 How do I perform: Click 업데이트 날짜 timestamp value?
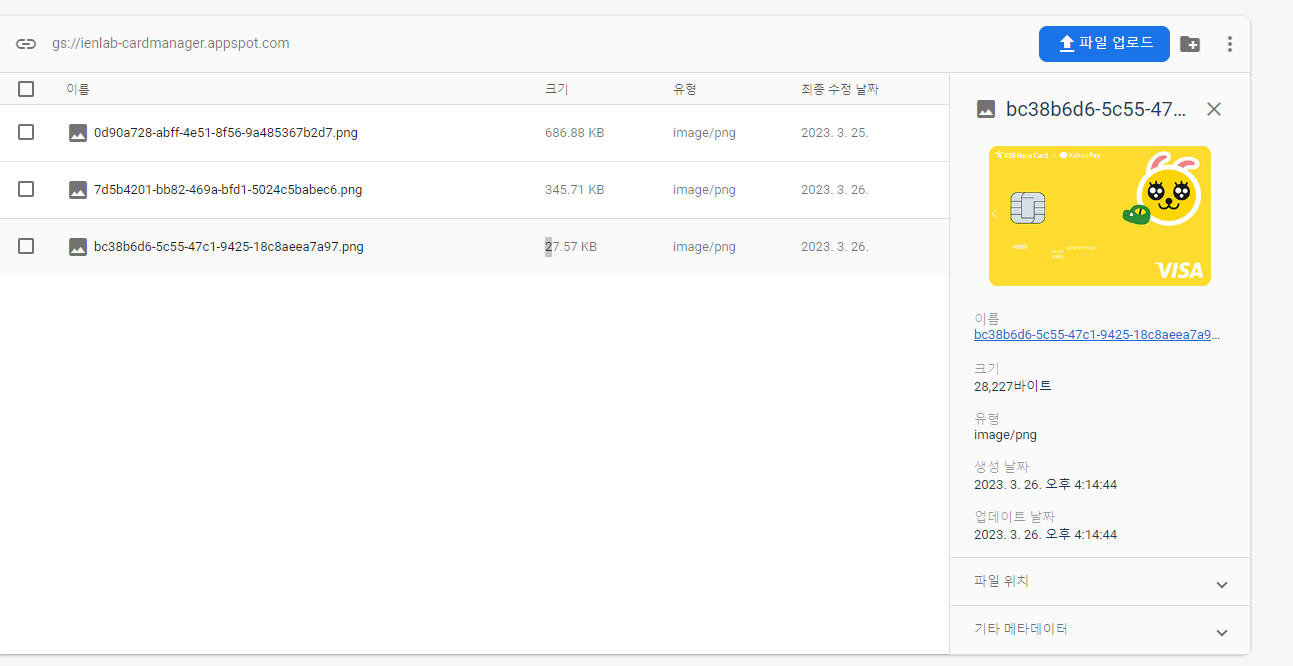click(1045, 535)
